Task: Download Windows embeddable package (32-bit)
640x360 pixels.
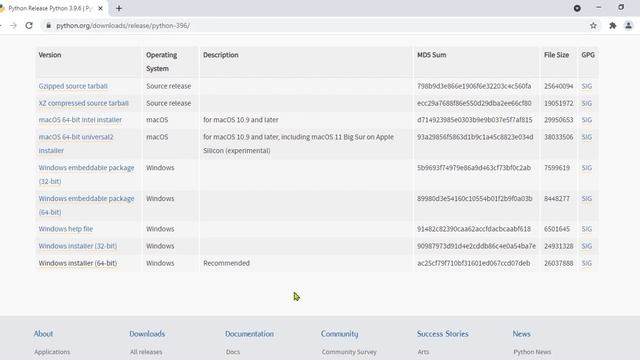Action: 86,175
